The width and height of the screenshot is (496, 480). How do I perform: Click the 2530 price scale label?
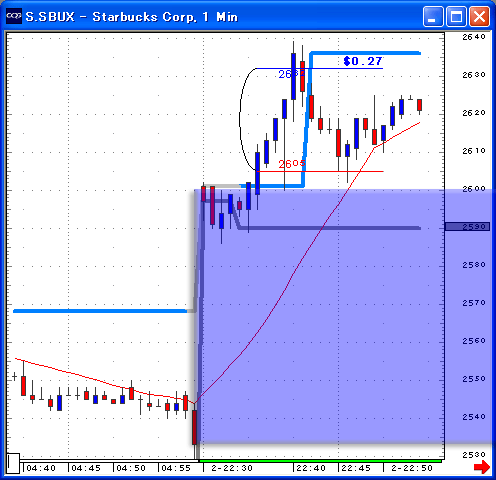pos(474,455)
